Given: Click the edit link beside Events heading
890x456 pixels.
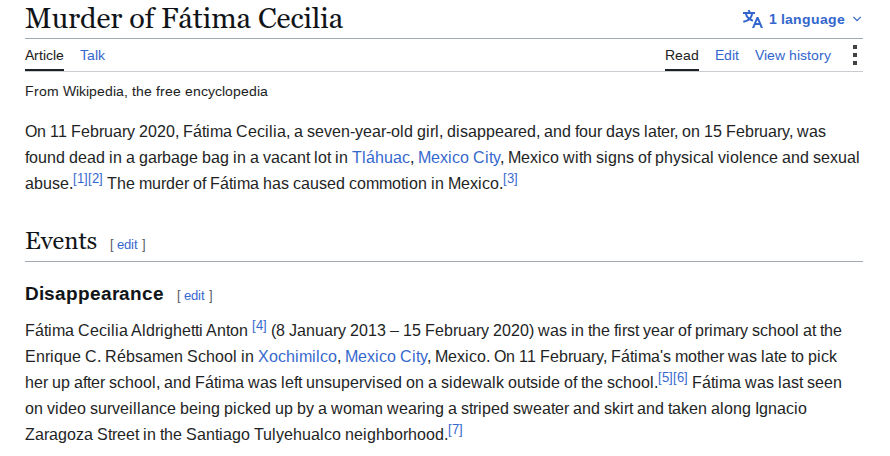Looking at the screenshot, I should coord(128,244).
